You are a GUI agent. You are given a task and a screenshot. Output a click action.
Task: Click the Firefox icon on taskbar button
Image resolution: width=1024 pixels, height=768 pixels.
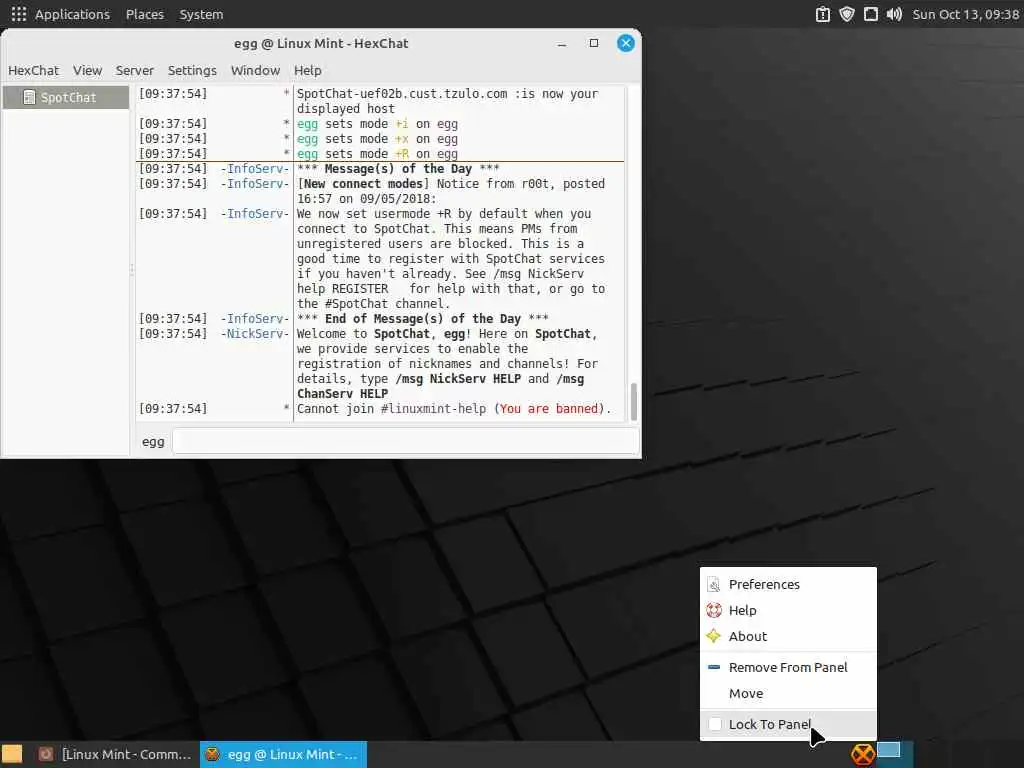(46, 754)
